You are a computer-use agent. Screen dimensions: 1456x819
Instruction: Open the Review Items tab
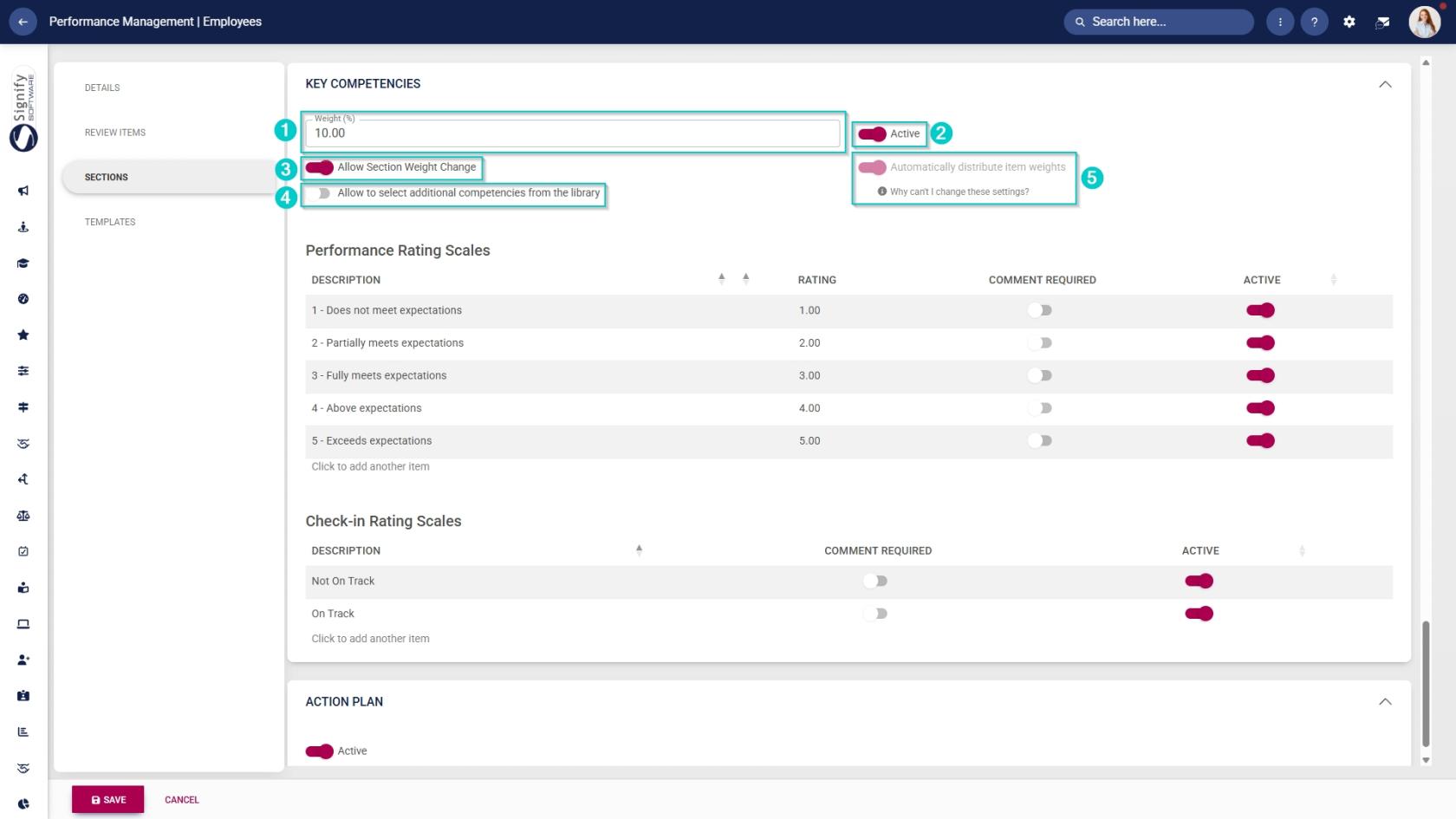[x=115, y=133]
